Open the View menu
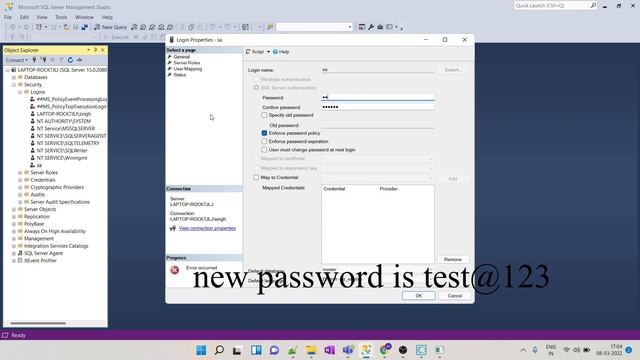This screenshot has width=640, height=360. point(42,17)
